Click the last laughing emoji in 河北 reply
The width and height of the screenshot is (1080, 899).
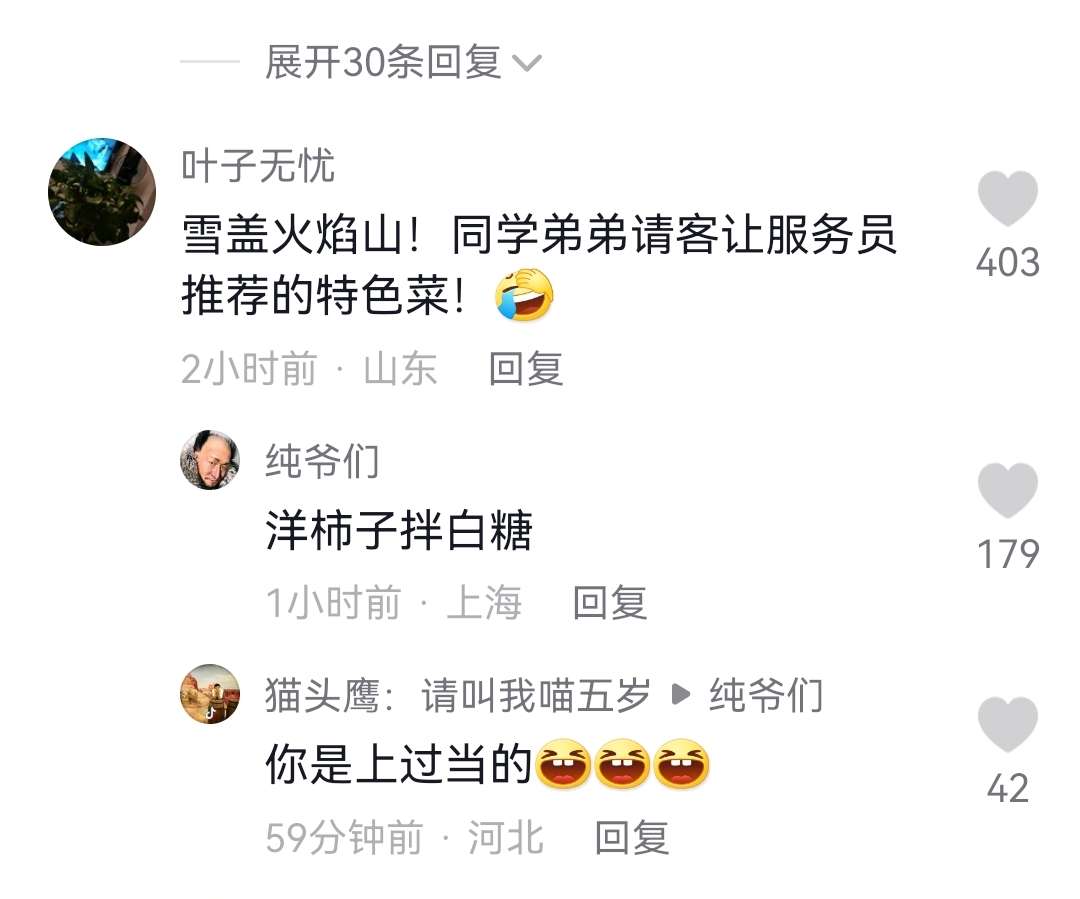click(x=681, y=763)
